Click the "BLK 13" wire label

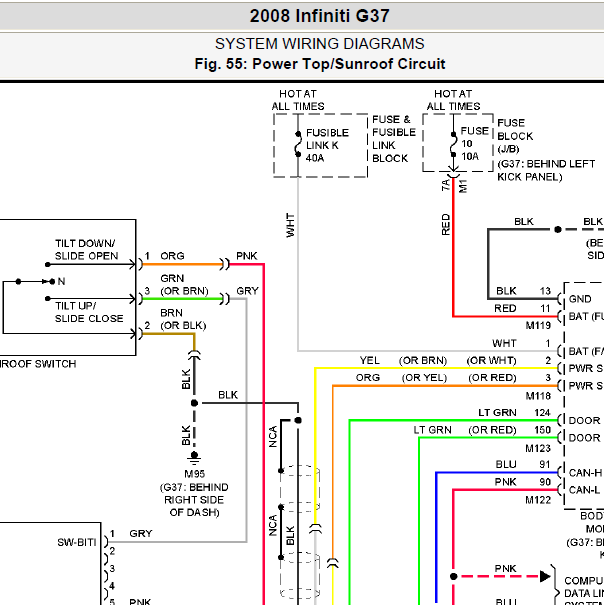523,291
